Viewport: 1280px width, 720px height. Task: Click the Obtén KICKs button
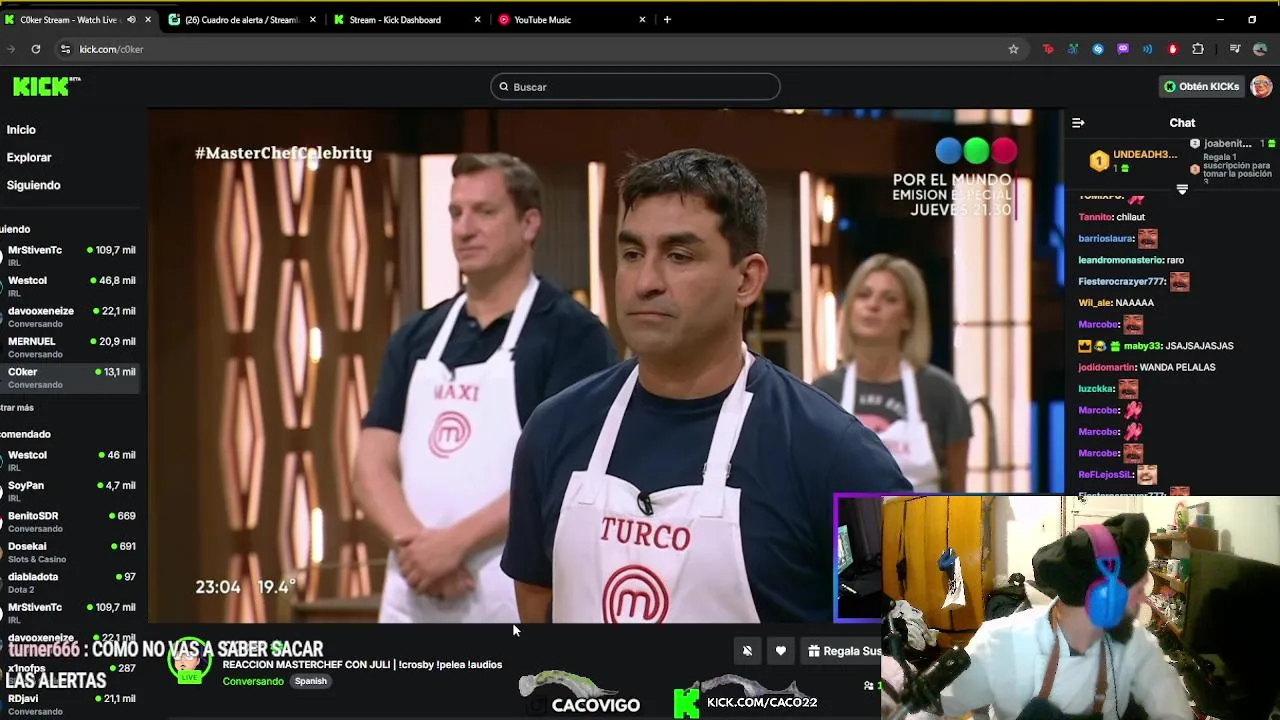[1201, 86]
